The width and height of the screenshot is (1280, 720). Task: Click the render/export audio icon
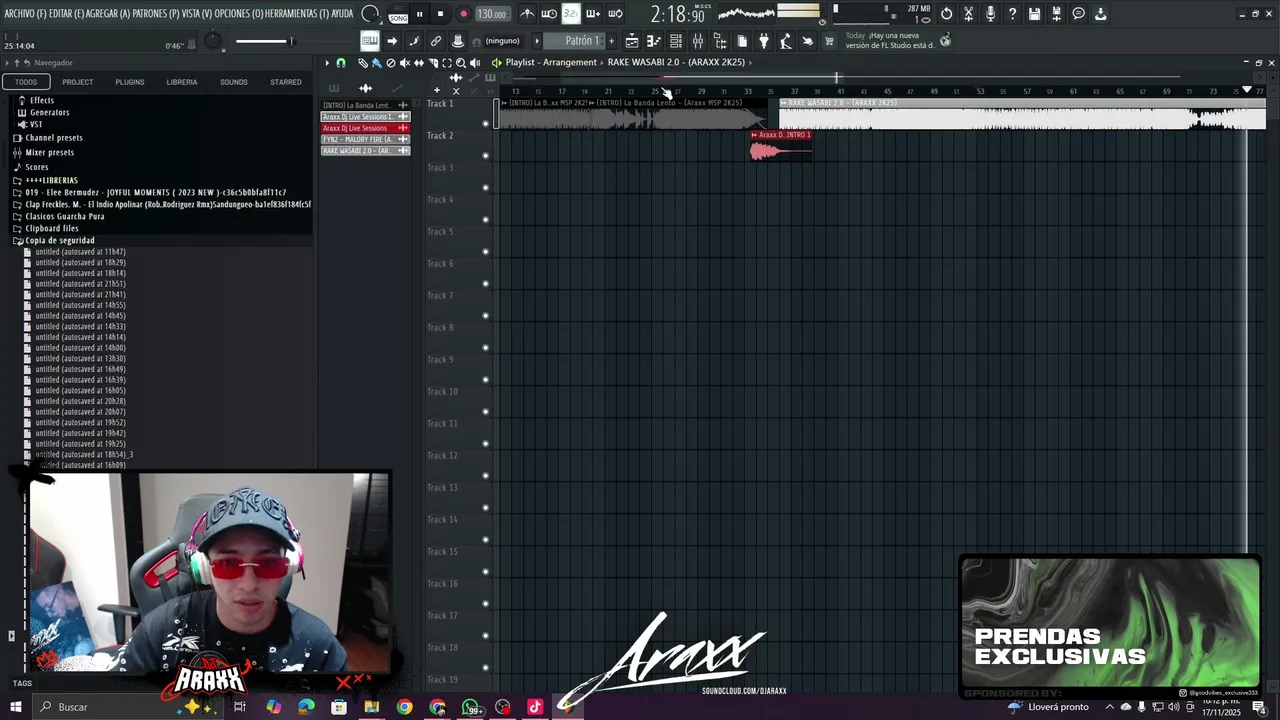(x=1056, y=14)
